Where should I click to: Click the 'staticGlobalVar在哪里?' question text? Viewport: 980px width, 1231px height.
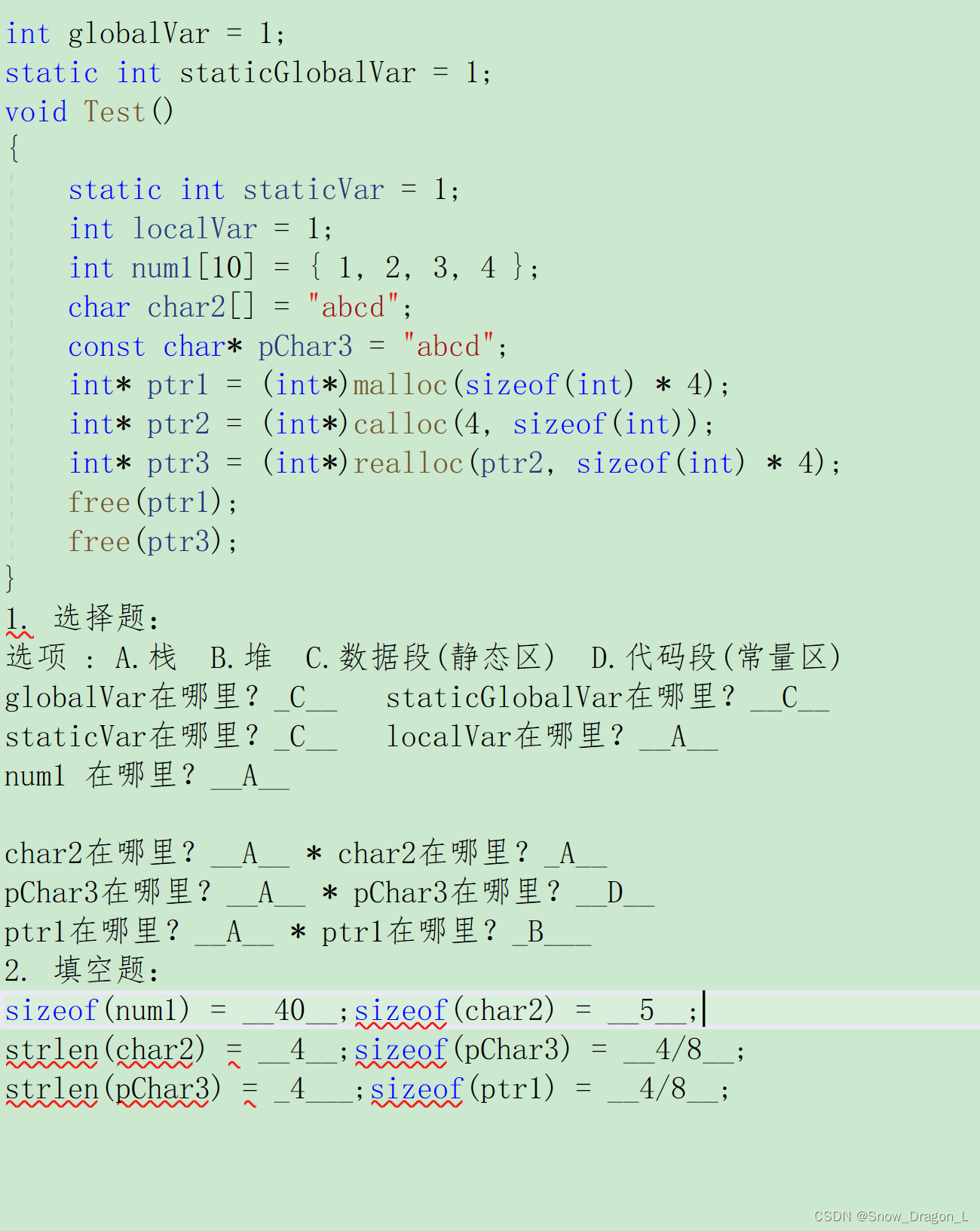click(560, 697)
